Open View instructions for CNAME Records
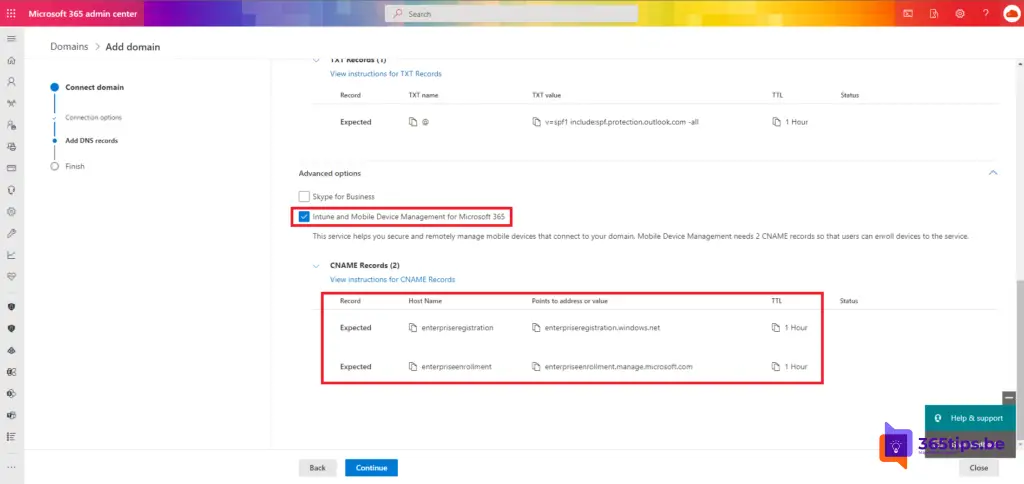This screenshot has width=1024, height=484. [392, 280]
